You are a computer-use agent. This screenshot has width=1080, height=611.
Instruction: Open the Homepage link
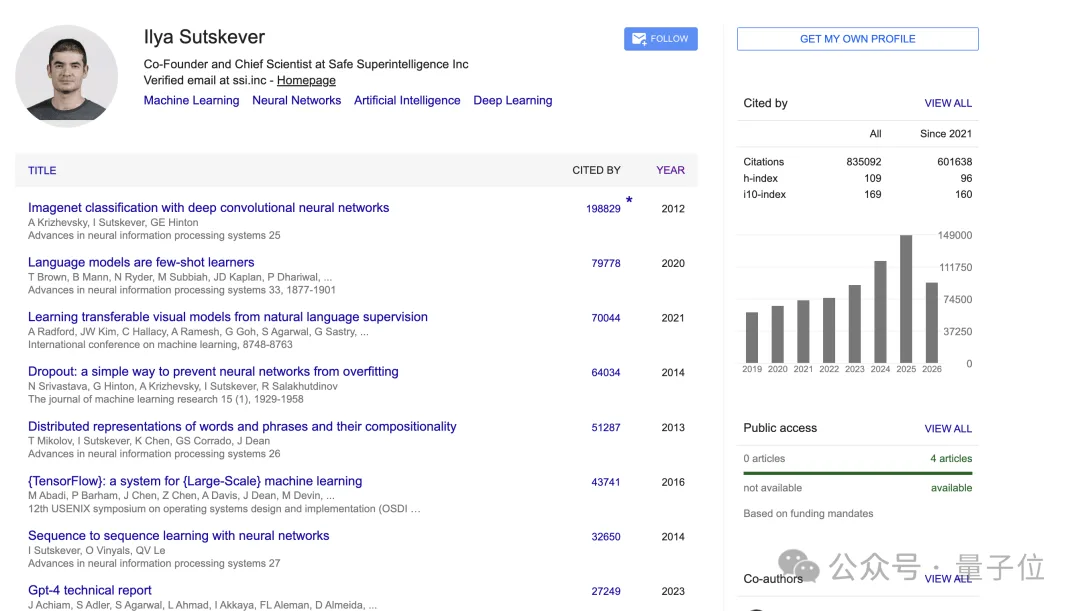[x=306, y=80]
